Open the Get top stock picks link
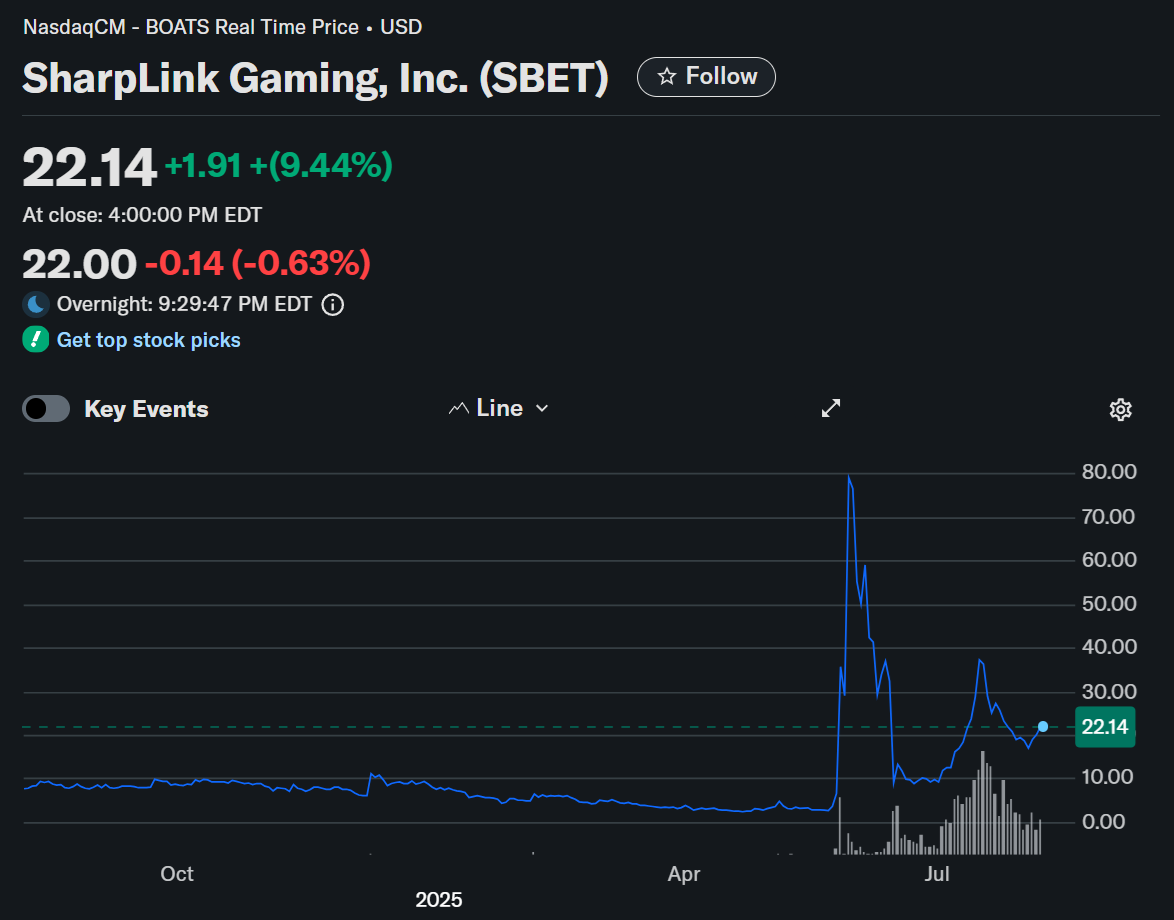Image resolution: width=1174 pixels, height=920 pixels. point(149,340)
